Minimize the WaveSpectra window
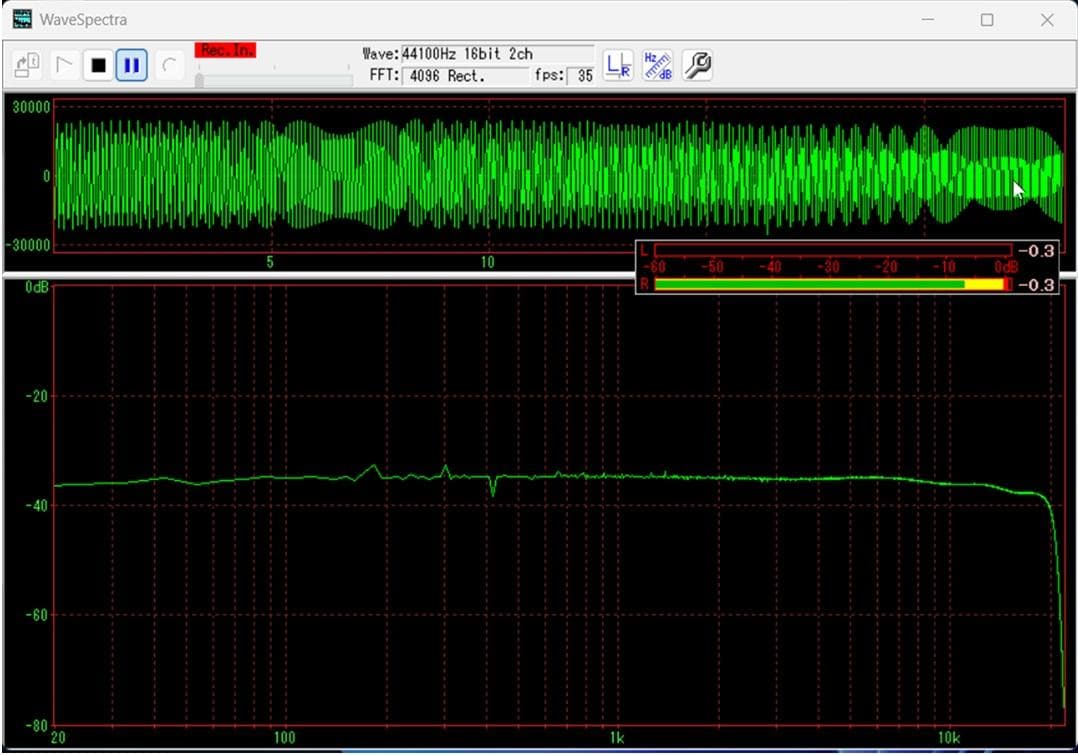 pyautogui.click(x=927, y=20)
